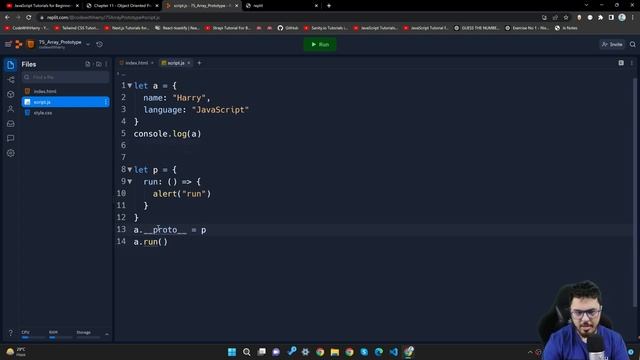Toggle the editor pane layout icon
The width and height of the screenshot is (640, 360).
621,63
